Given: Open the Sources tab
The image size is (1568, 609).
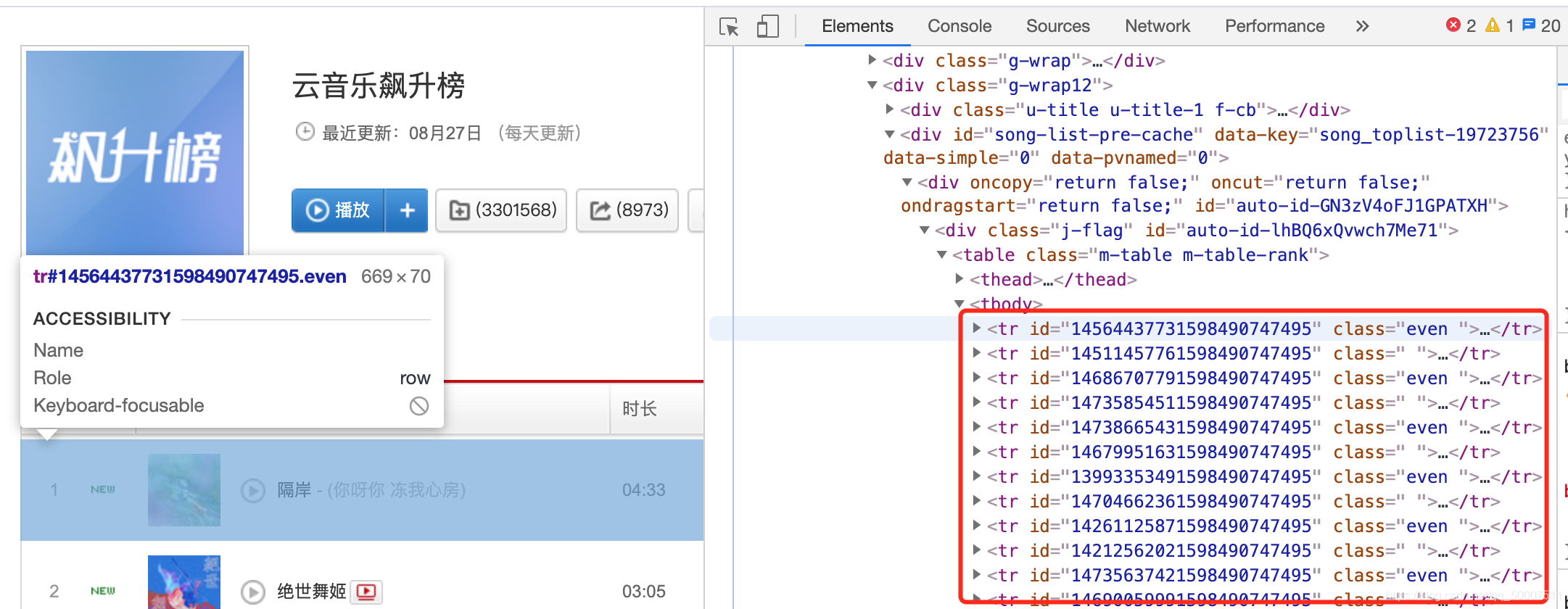Looking at the screenshot, I should [1057, 26].
